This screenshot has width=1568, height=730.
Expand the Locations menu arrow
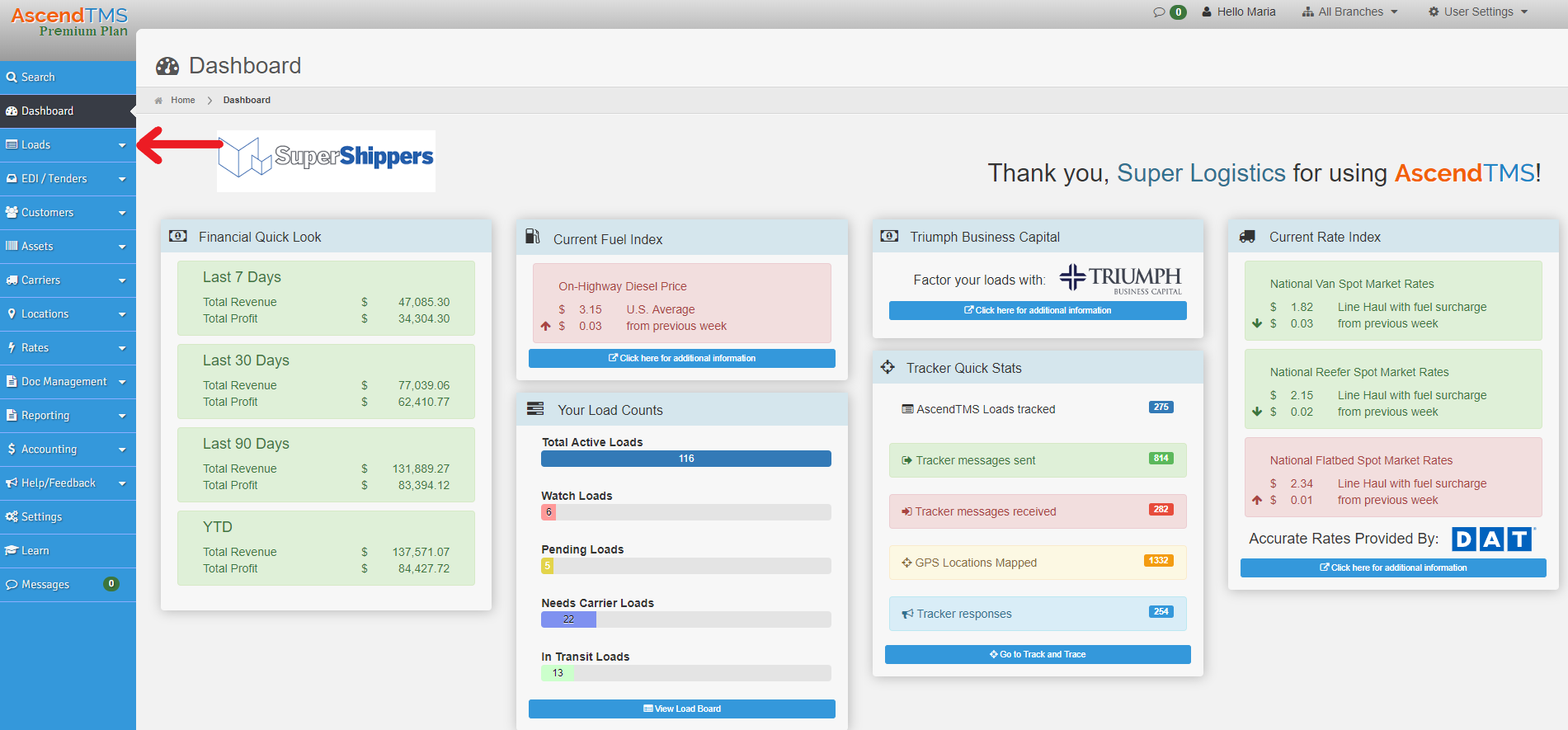click(122, 314)
